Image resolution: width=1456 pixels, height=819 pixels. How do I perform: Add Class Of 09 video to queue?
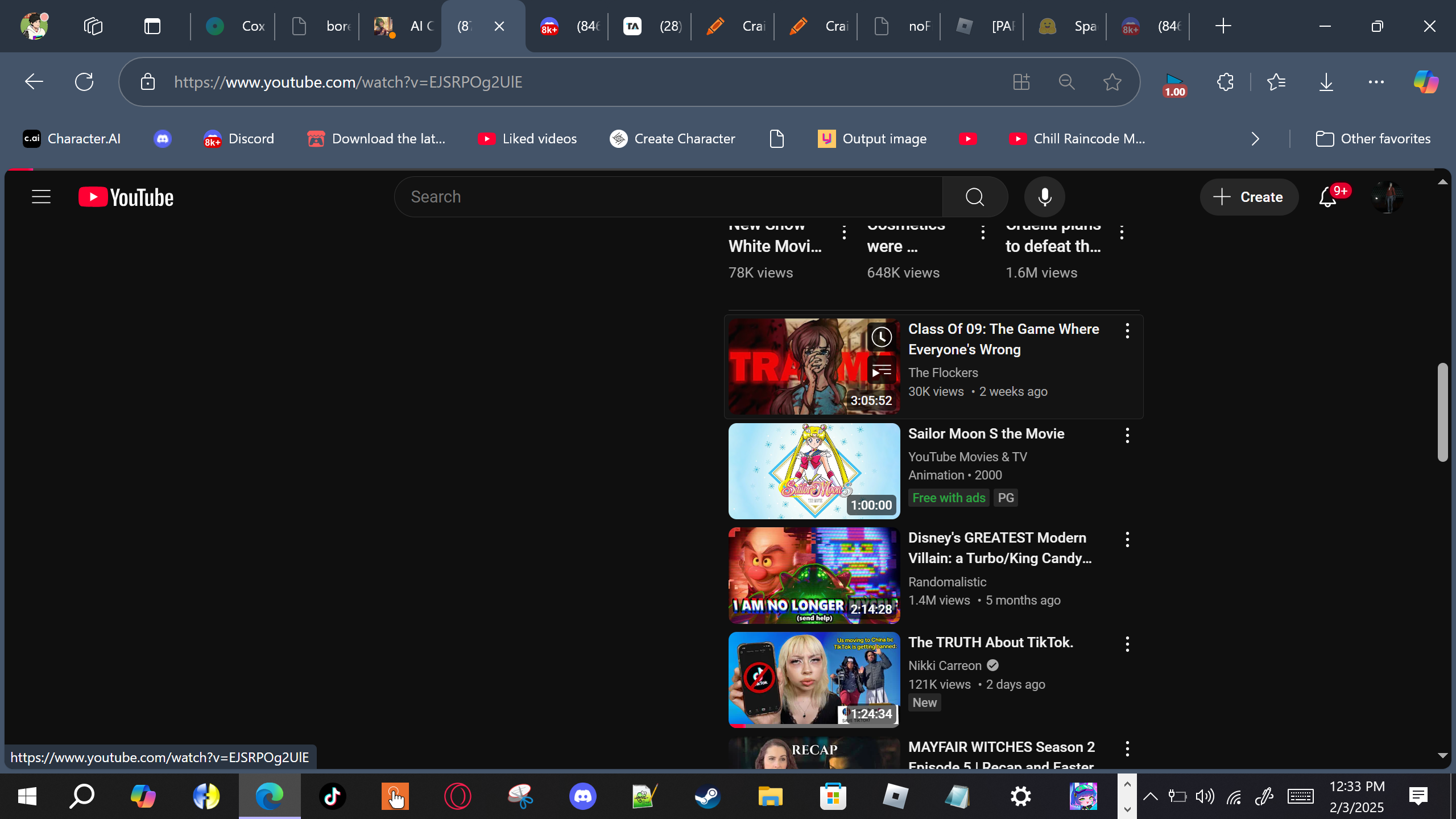click(x=882, y=371)
